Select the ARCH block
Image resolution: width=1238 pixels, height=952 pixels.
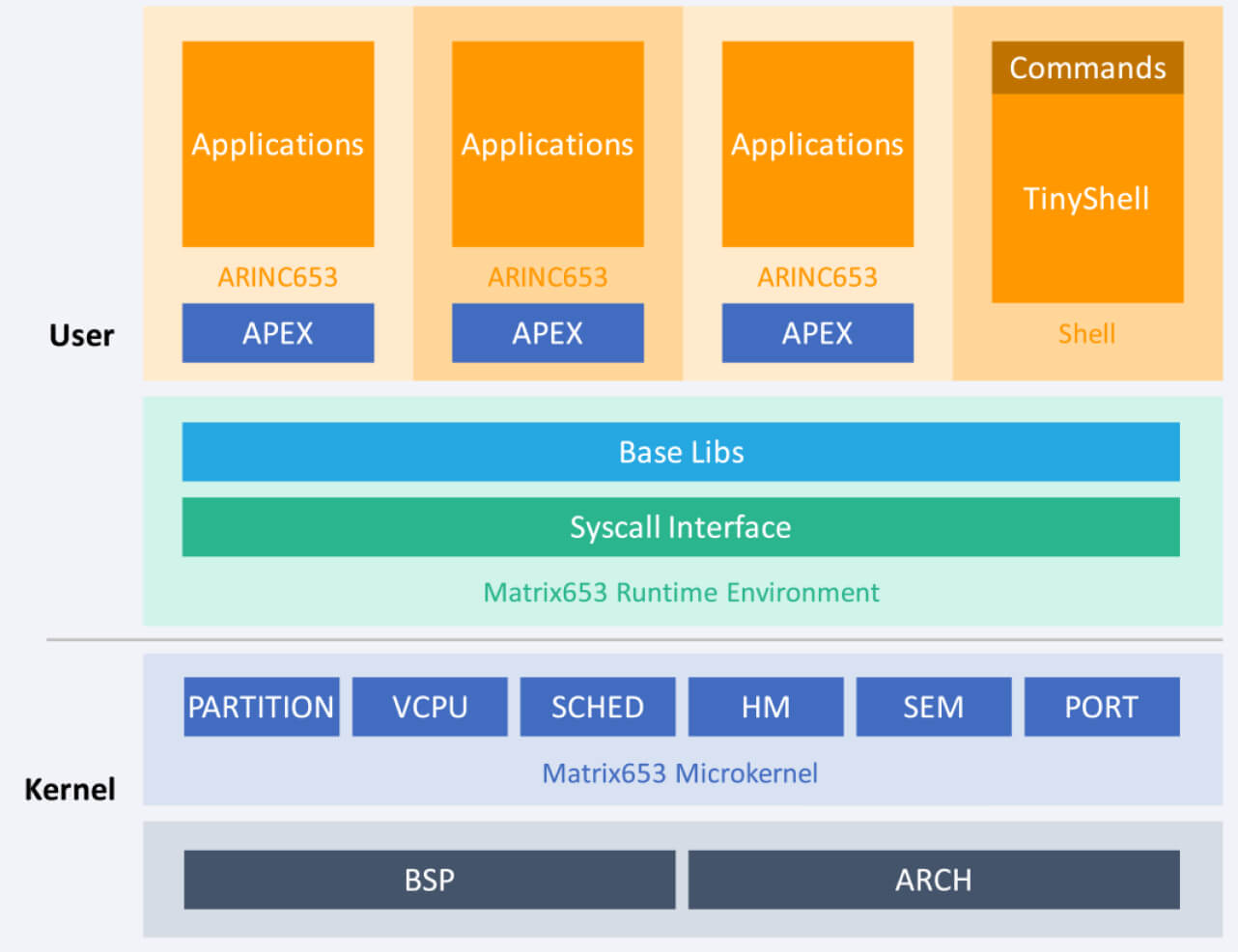934,880
